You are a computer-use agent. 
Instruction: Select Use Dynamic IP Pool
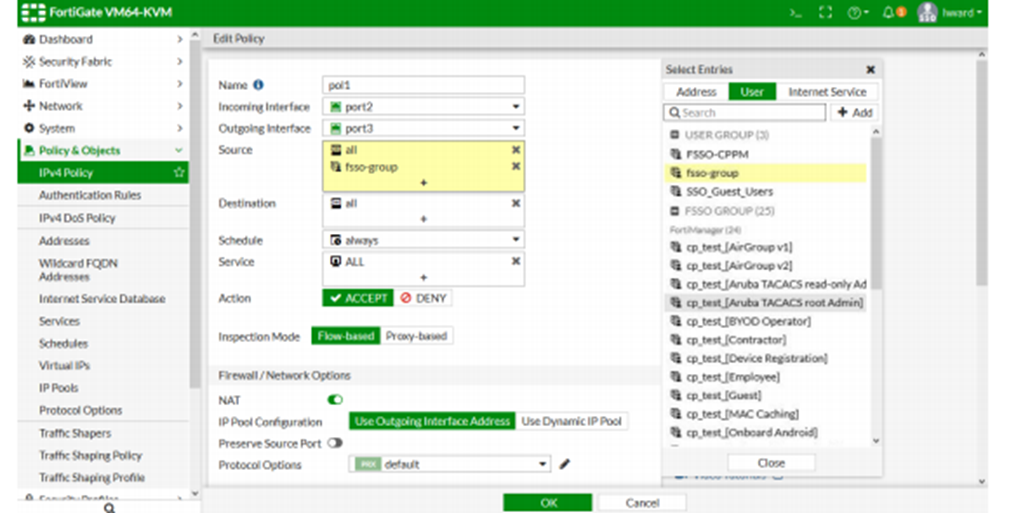pyautogui.click(x=572, y=422)
